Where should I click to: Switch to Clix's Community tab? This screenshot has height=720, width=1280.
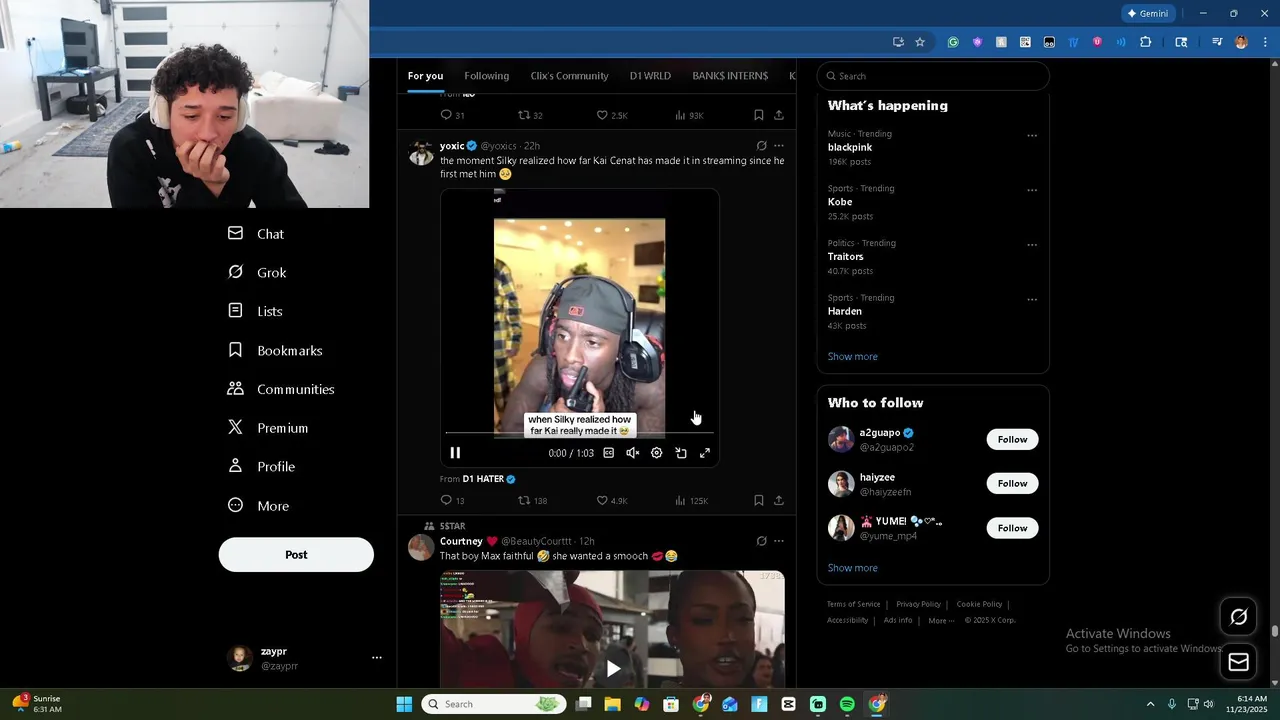tap(569, 76)
